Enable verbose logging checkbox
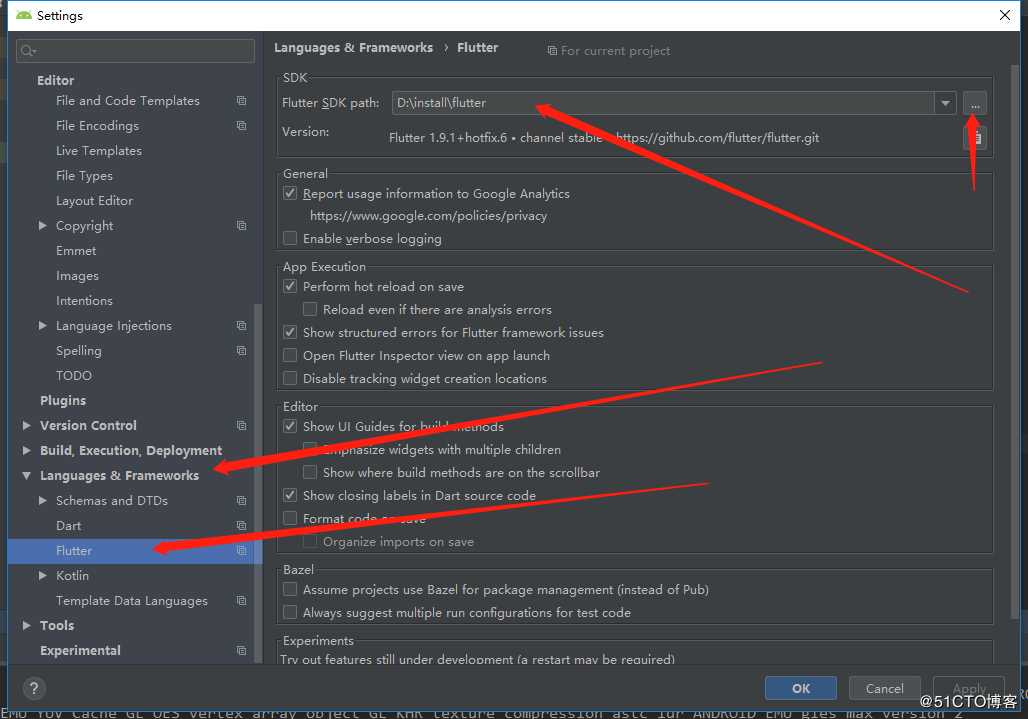Screen dimensions: 1028x719 point(290,239)
